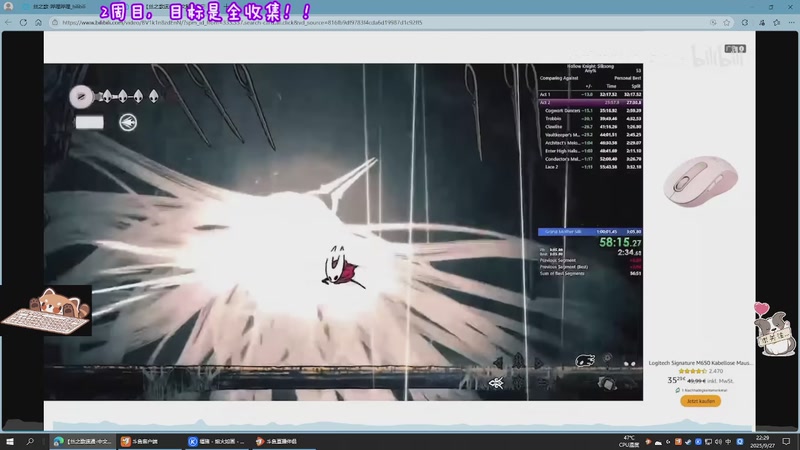This screenshot has width=800, height=450.
Task: Open the Douyu streaming companion taskbar app
Action: click(x=283, y=441)
